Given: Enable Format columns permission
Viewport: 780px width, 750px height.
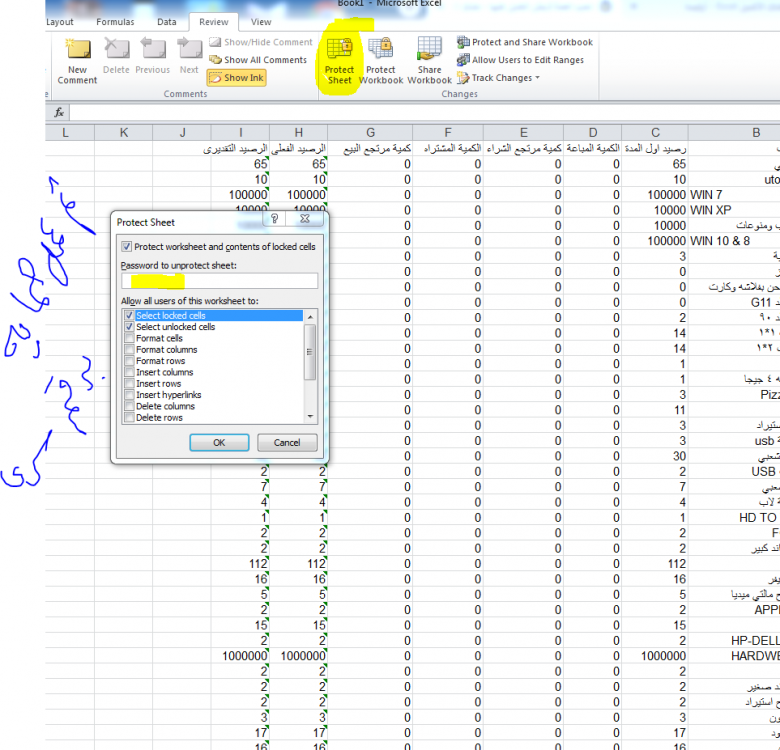Looking at the screenshot, I should pos(129,350).
